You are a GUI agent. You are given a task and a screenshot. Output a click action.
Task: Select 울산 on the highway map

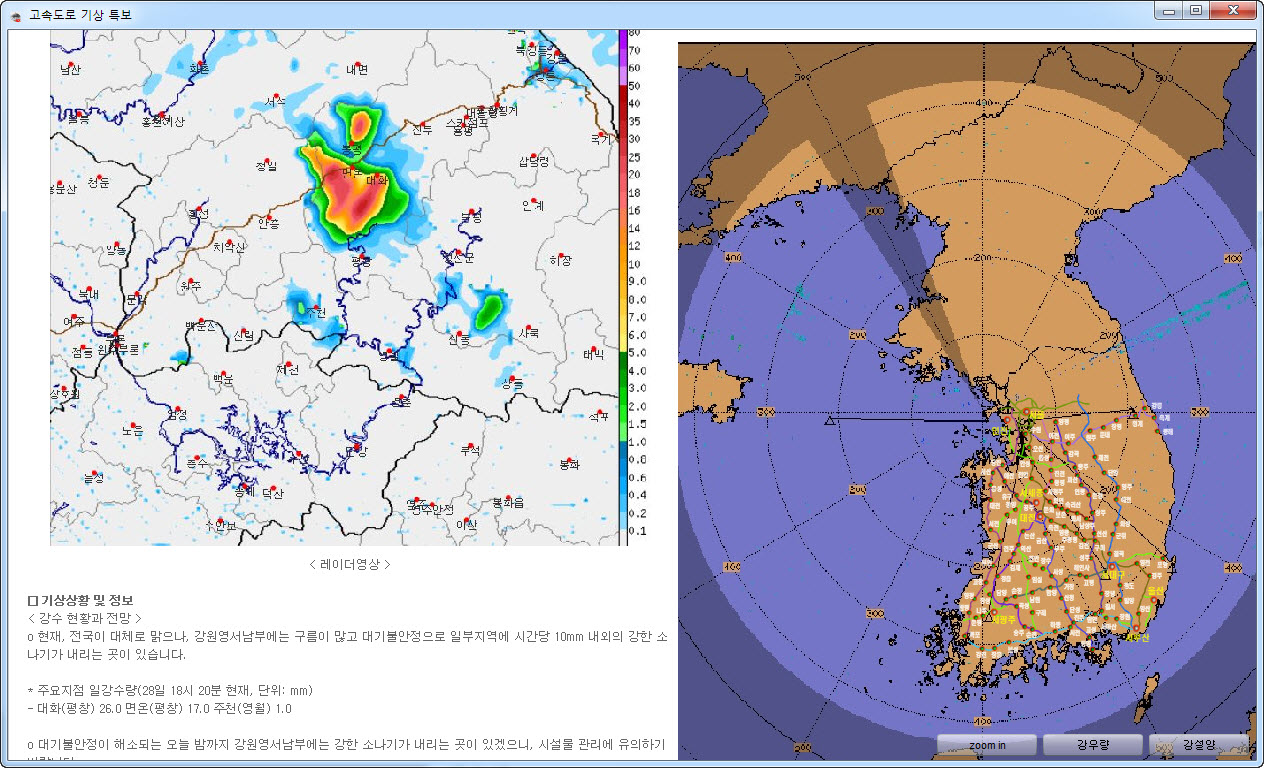click(1157, 591)
